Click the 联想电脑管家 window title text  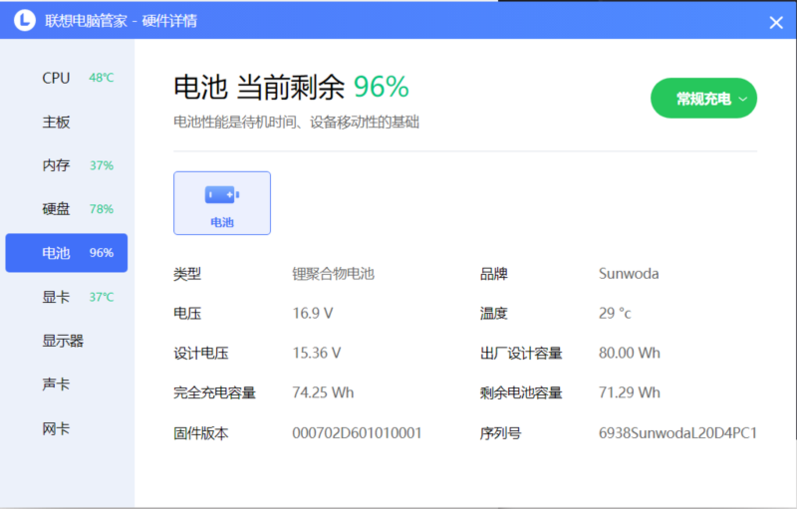(86, 21)
